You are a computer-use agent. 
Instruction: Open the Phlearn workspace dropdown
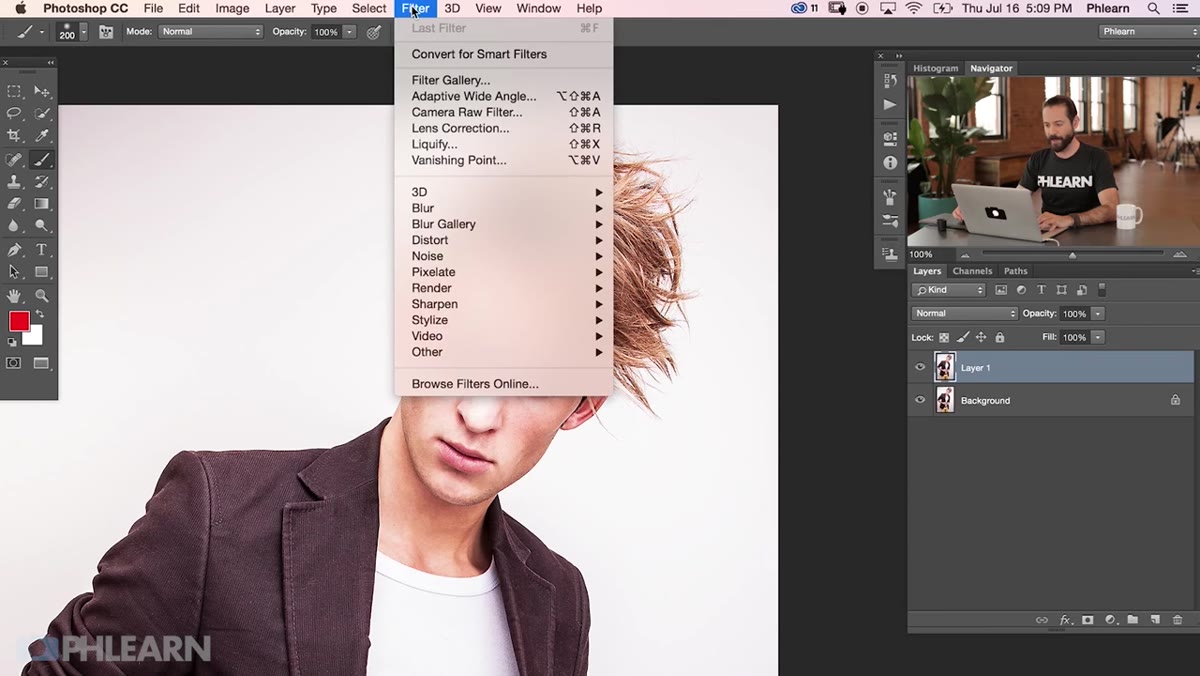(x=1148, y=32)
